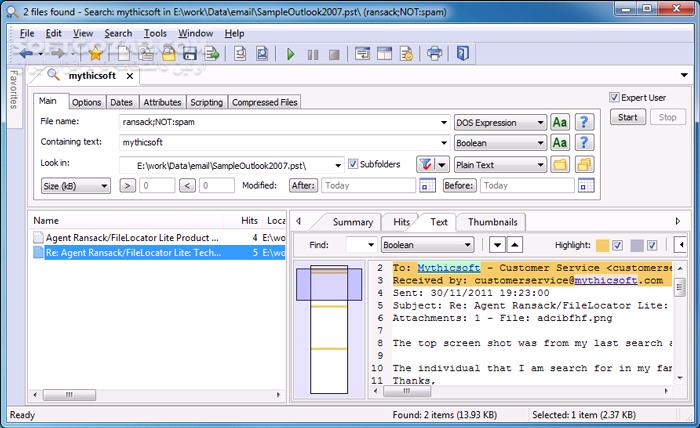Viewport: 700px width, 428px height.
Task: Open help for Containing text expression
Action: point(584,143)
